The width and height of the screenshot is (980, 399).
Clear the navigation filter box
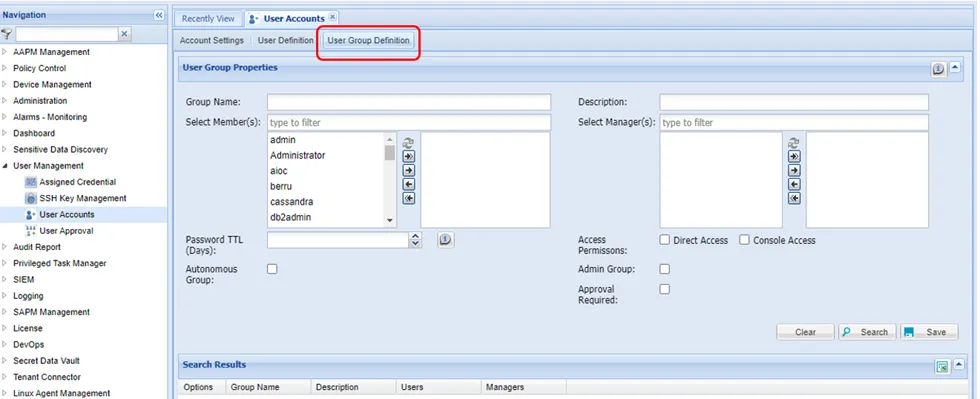[124, 34]
